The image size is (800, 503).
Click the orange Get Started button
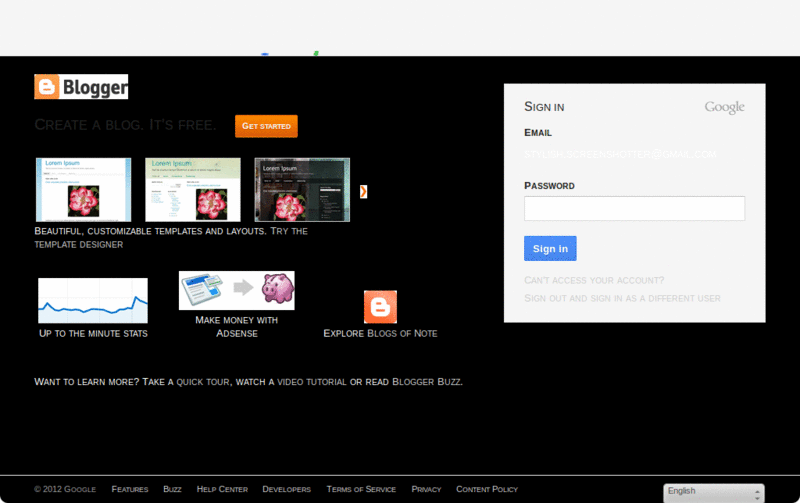[x=266, y=126]
